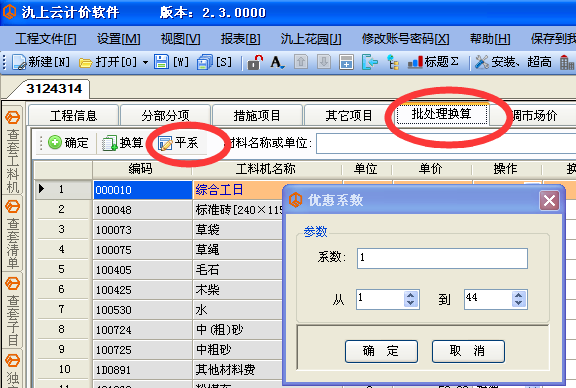
Task: Click the building icon at toolbar end
Action: 566,62
